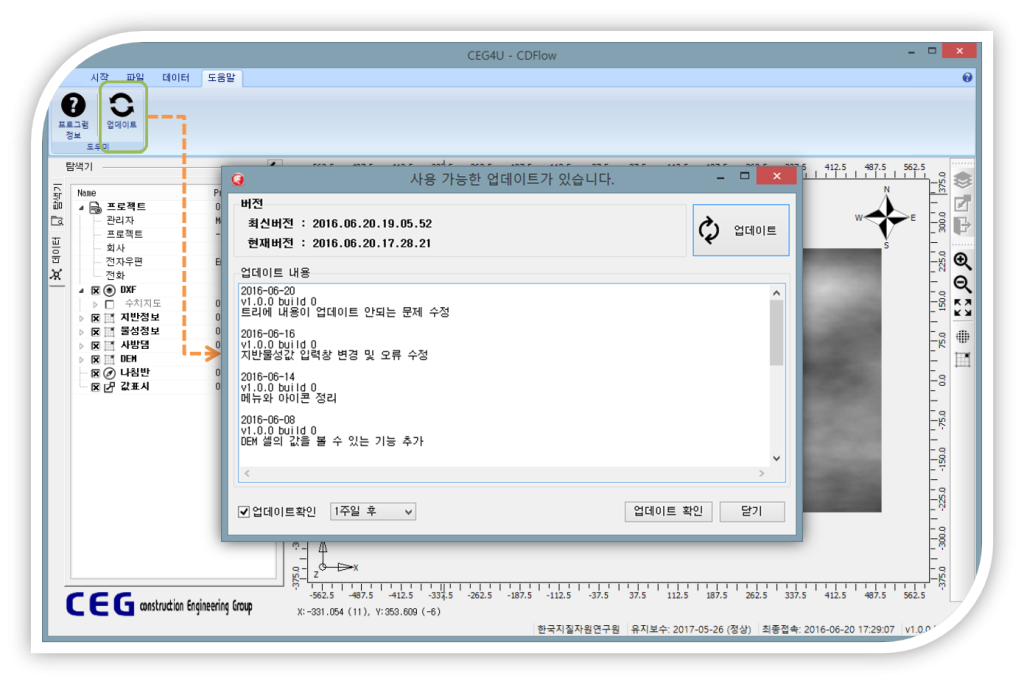Screen dimensions: 1024x684
Task: Click the export arrow box icon
Action: coord(963,203)
